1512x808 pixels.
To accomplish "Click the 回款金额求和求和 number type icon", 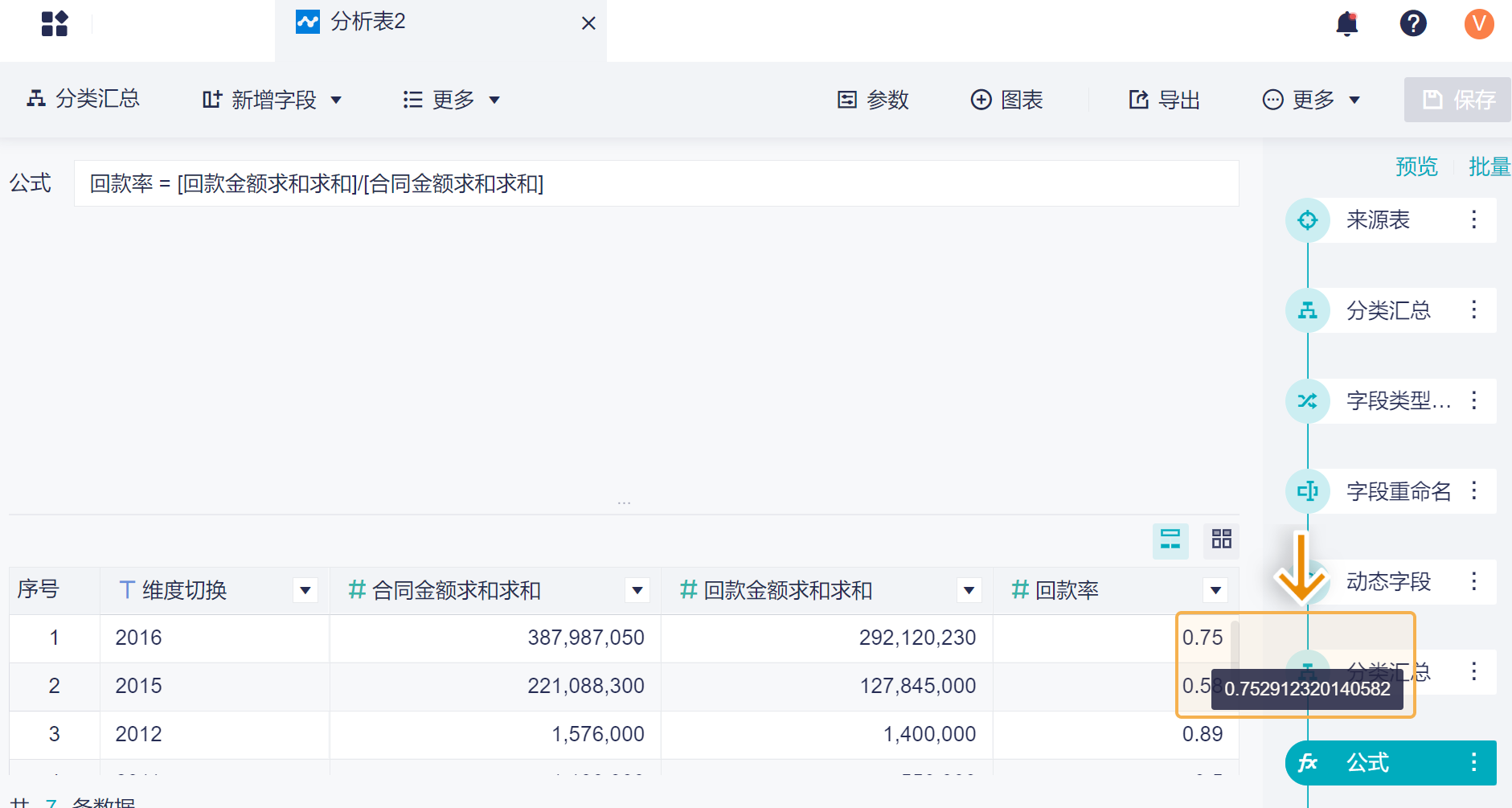I will coord(689,590).
